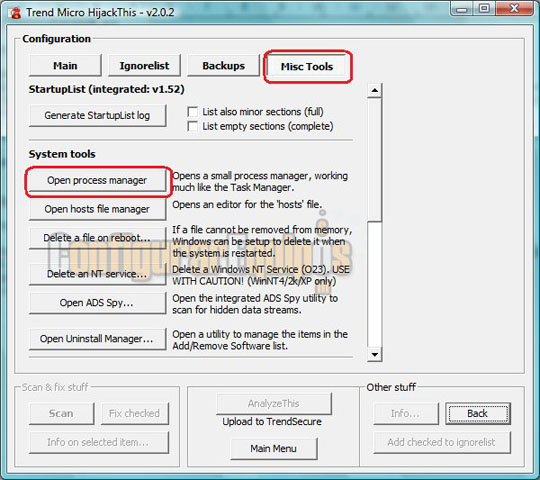Click the HijackThis app icon in title bar

point(15,13)
